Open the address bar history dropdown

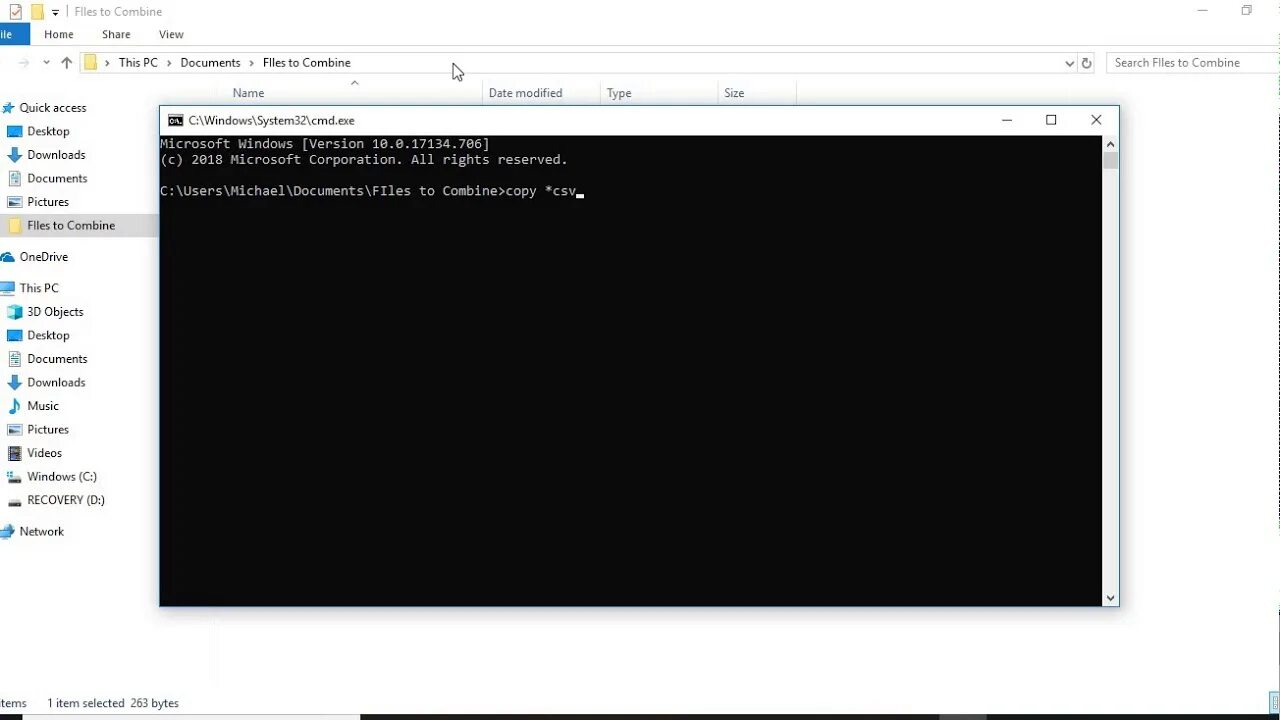[x=1069, y=63]
